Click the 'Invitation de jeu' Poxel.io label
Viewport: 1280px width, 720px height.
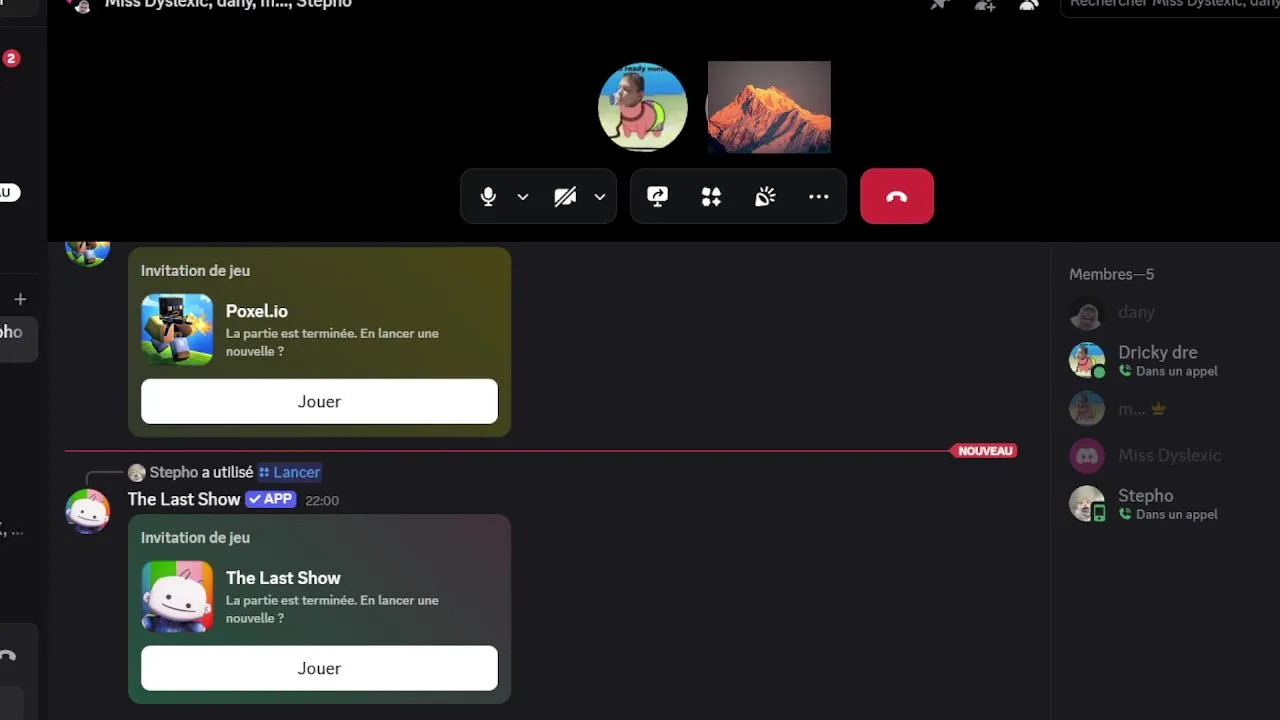(195, 271)
